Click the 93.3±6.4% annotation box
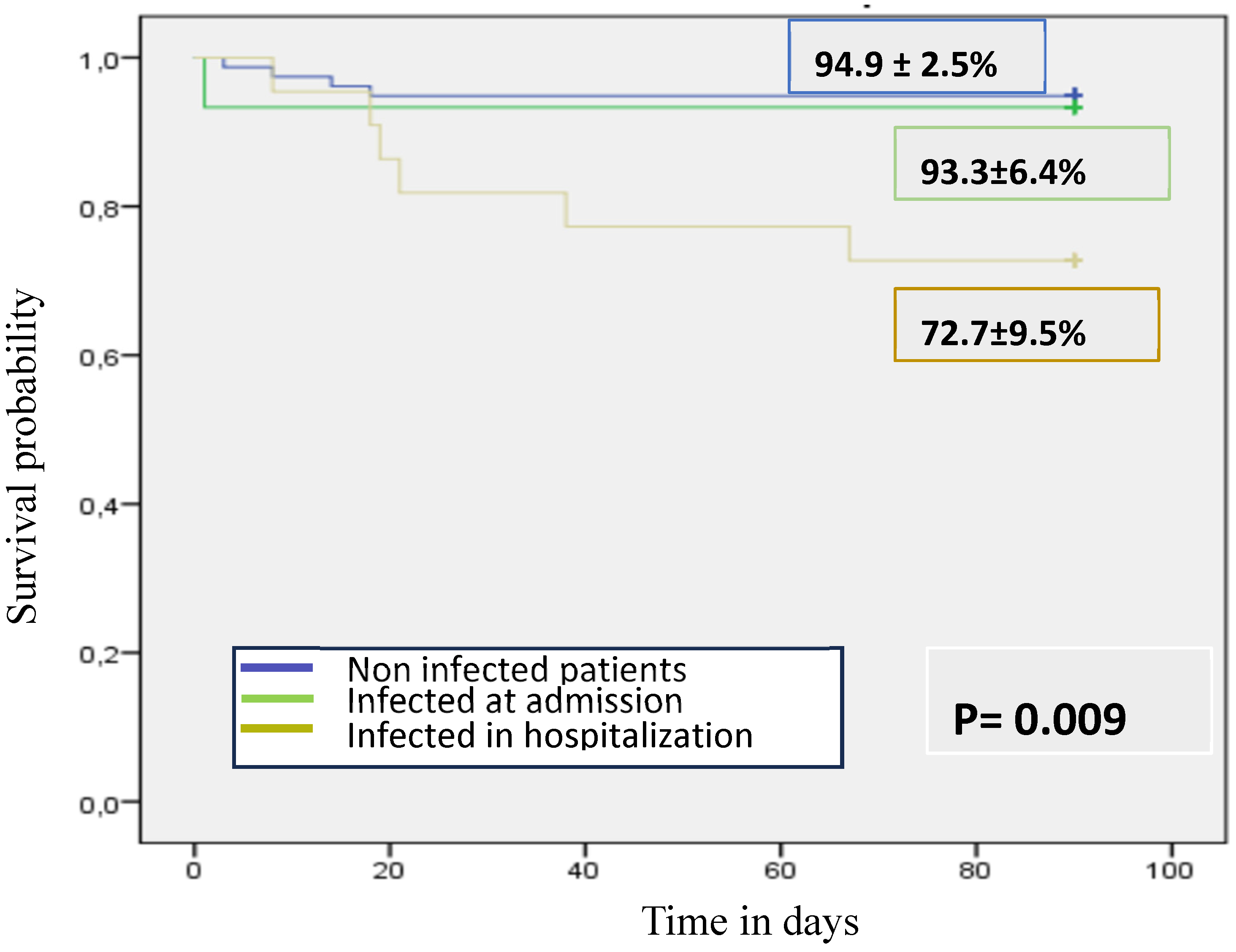 click(1031, 164)
